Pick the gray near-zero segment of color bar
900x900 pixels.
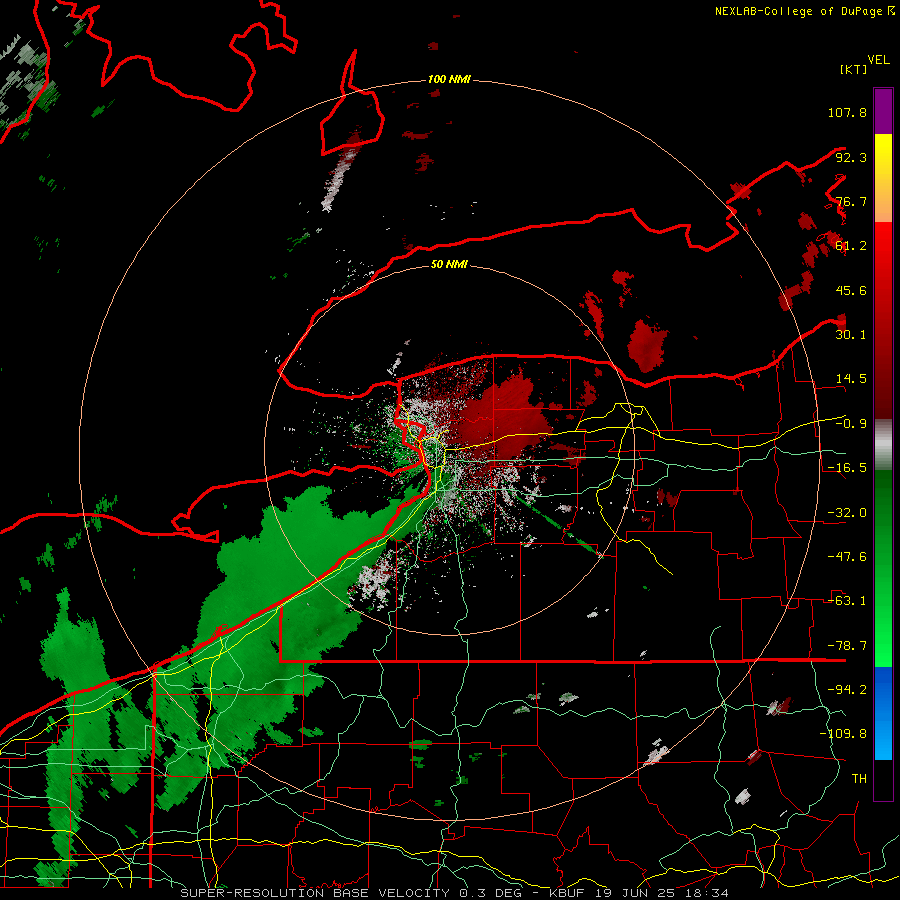[x=883, y=445]
